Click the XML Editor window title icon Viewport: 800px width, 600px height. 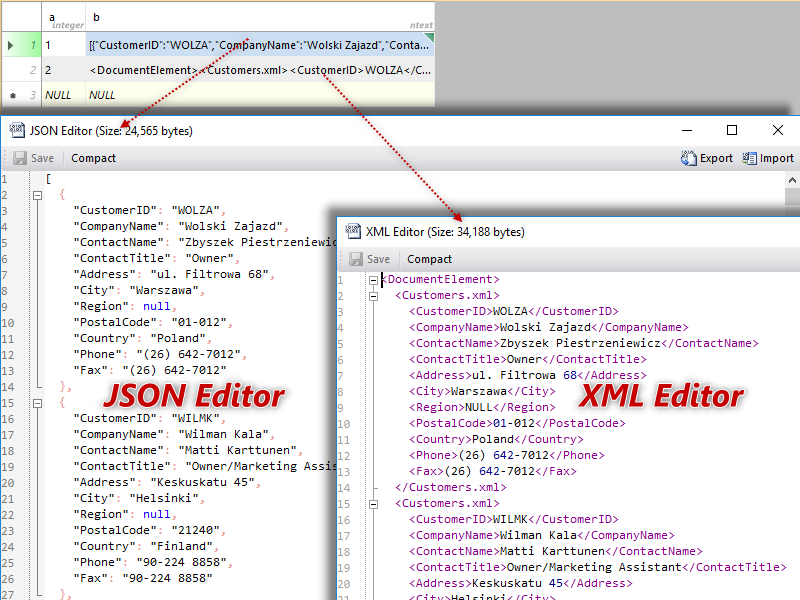[353, 232]
